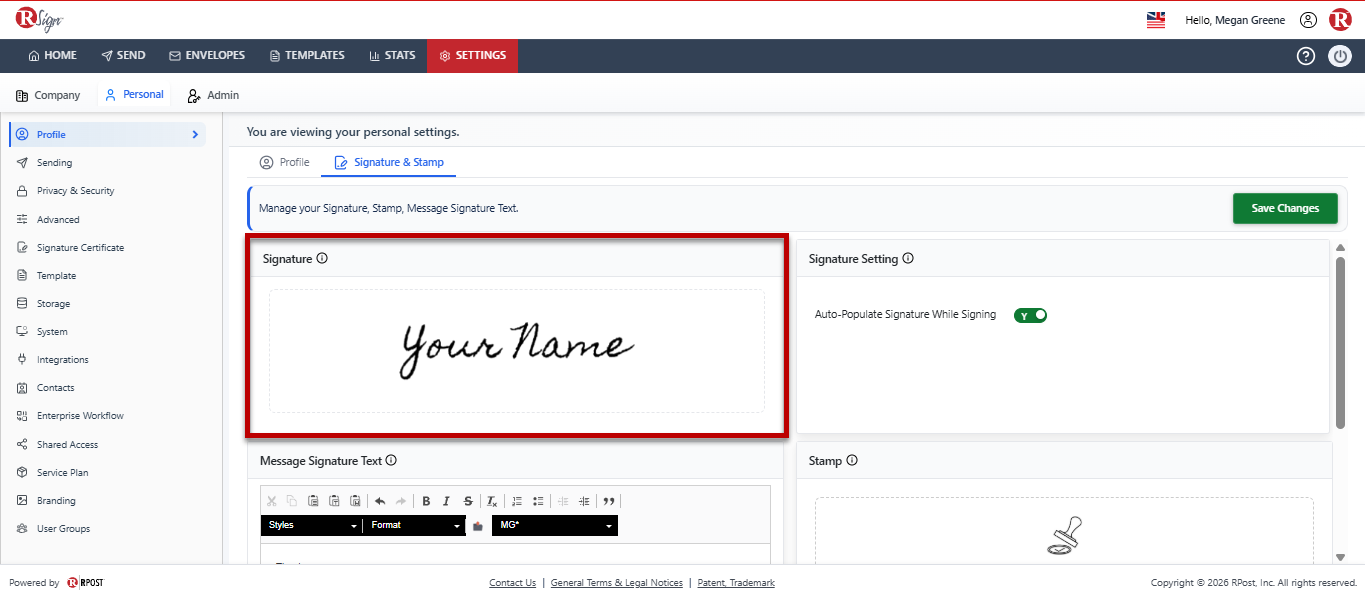The image size is (1365, 598).
Task: Click the power logout icon
Action: pos(1340,56)
